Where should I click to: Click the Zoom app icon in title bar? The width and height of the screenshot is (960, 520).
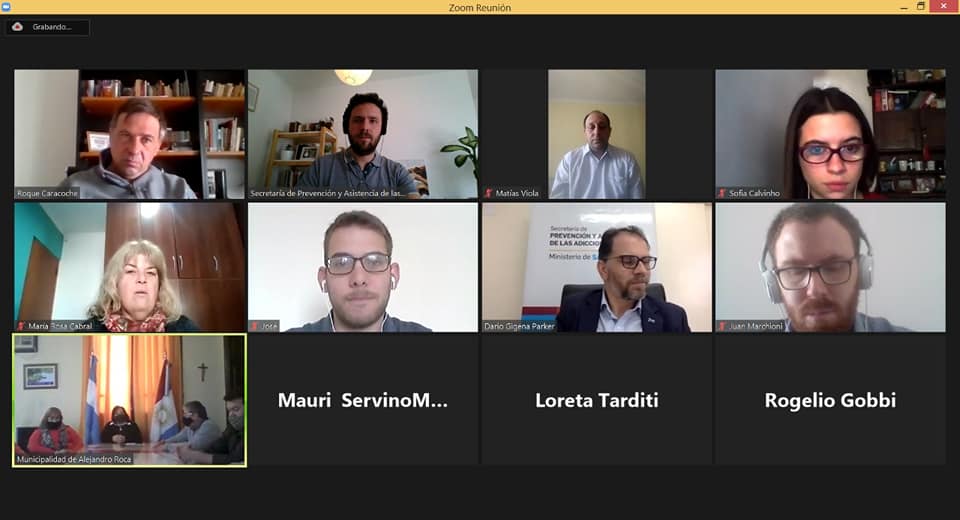pos(6,7)
